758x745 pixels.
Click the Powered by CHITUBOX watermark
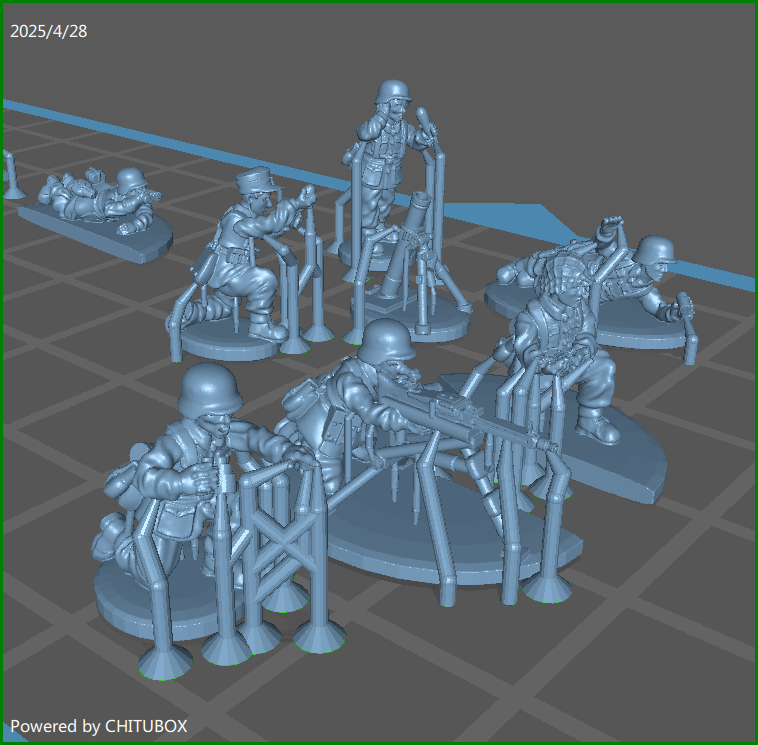coord(99,726)
